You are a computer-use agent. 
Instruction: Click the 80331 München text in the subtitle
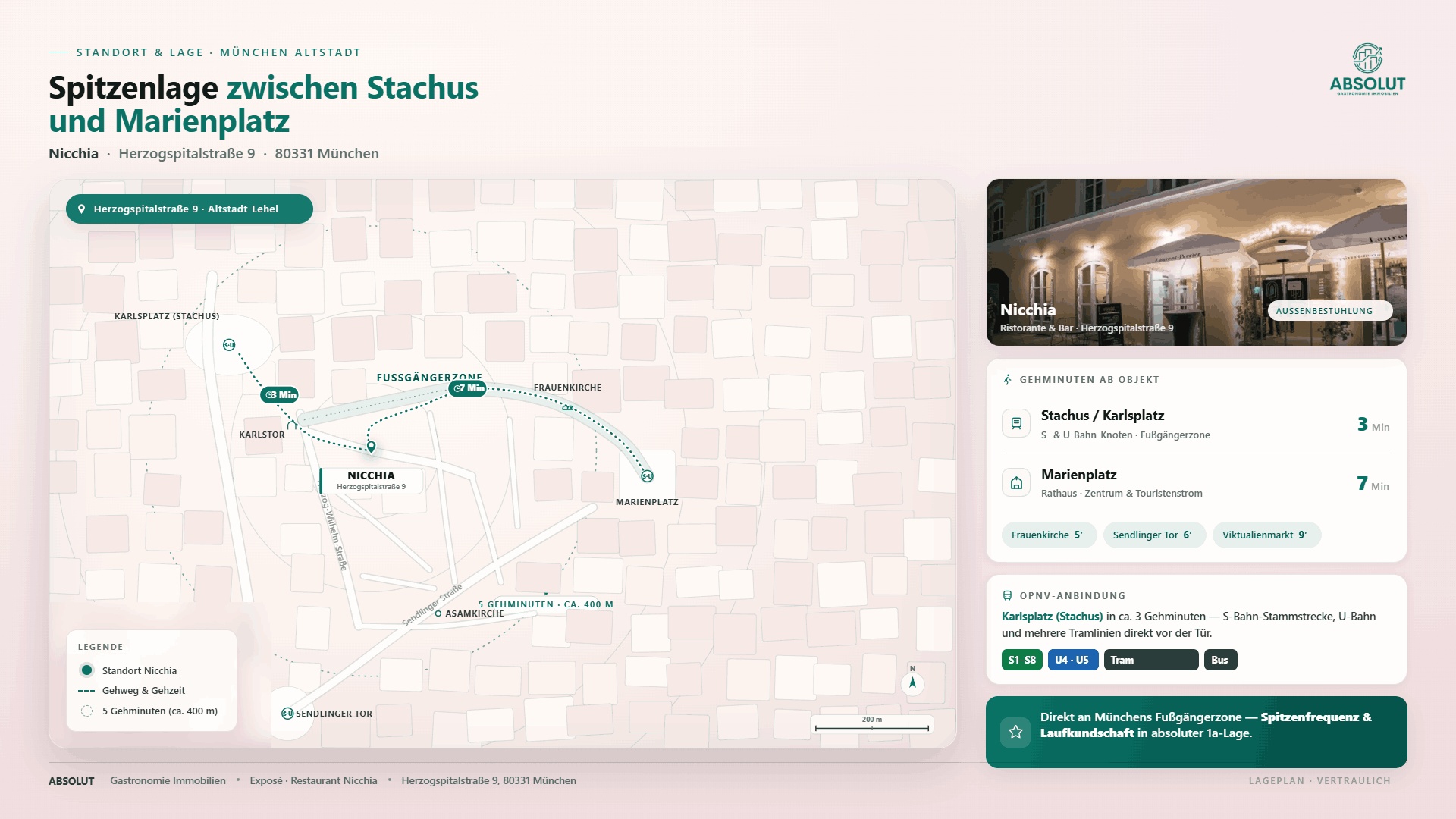[x=327, y=154]
